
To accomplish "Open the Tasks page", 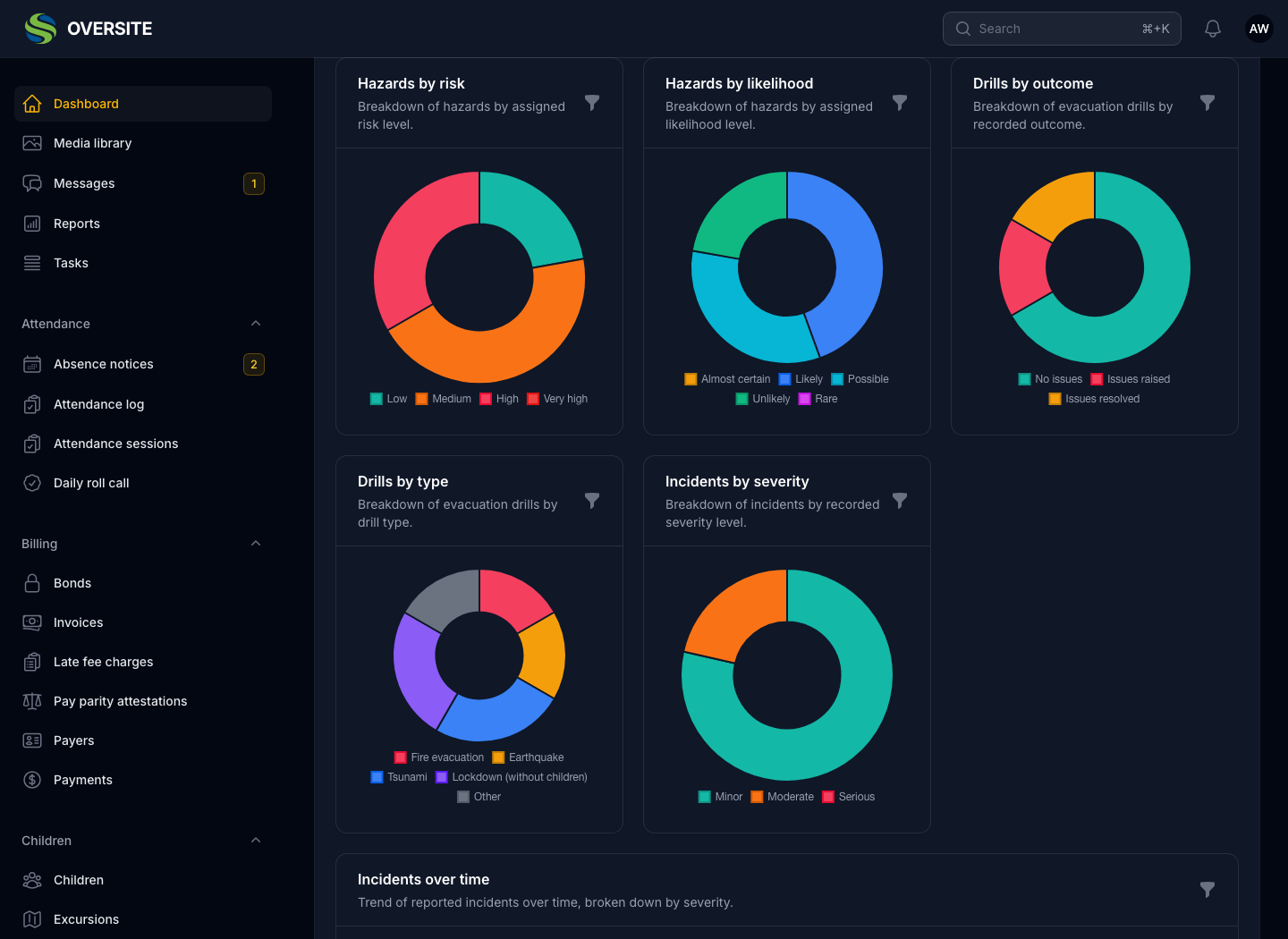I will pyautogui.click(x=143, y=263).
